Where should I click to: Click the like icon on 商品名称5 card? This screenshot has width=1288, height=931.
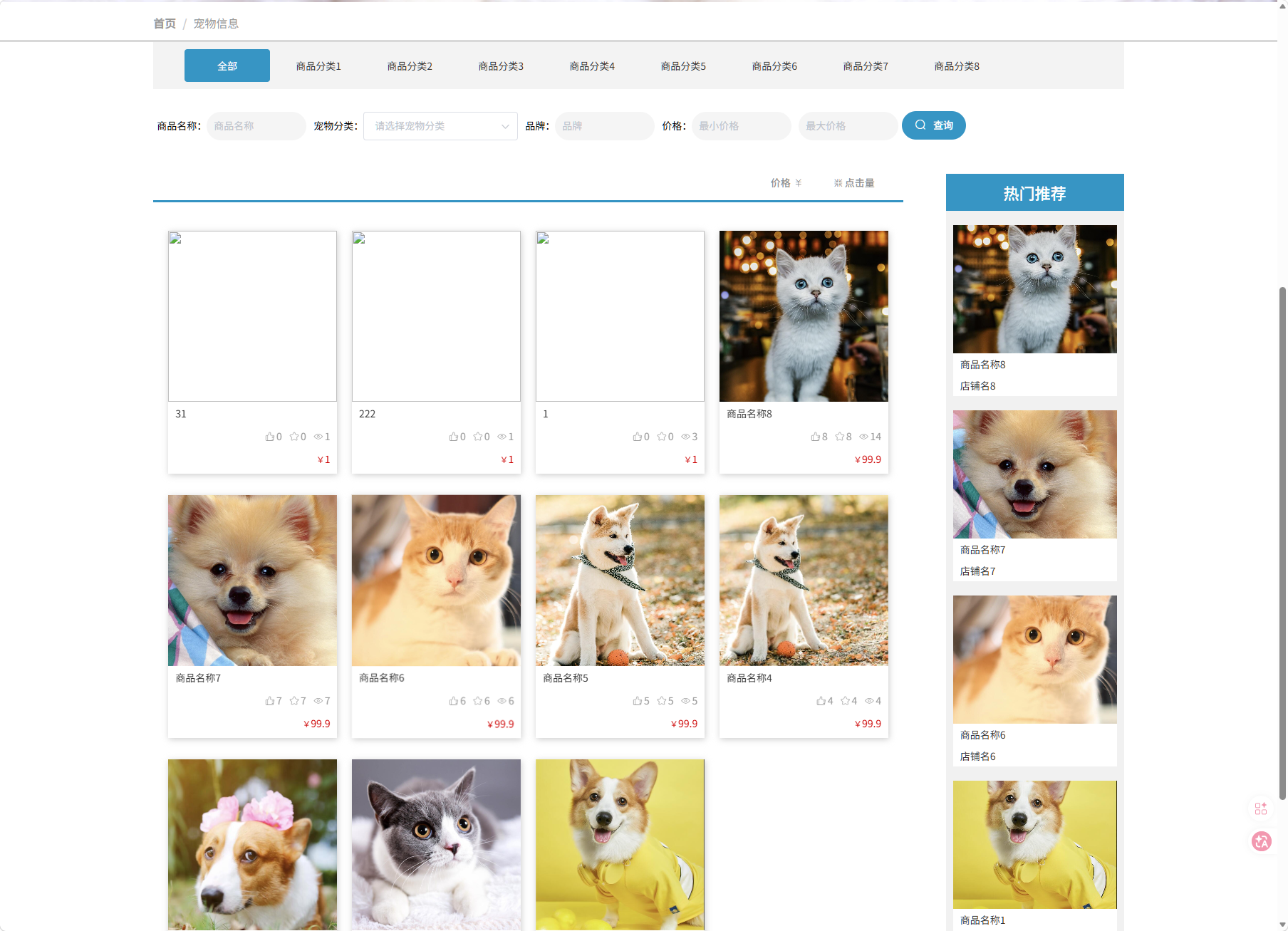pyautogui.click(x=637, y=701)
